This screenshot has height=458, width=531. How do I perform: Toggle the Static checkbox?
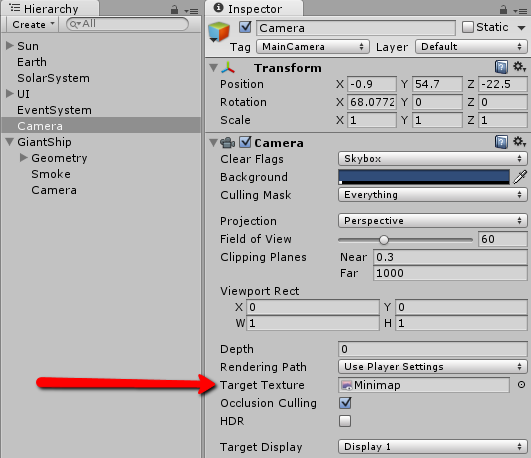468,27
